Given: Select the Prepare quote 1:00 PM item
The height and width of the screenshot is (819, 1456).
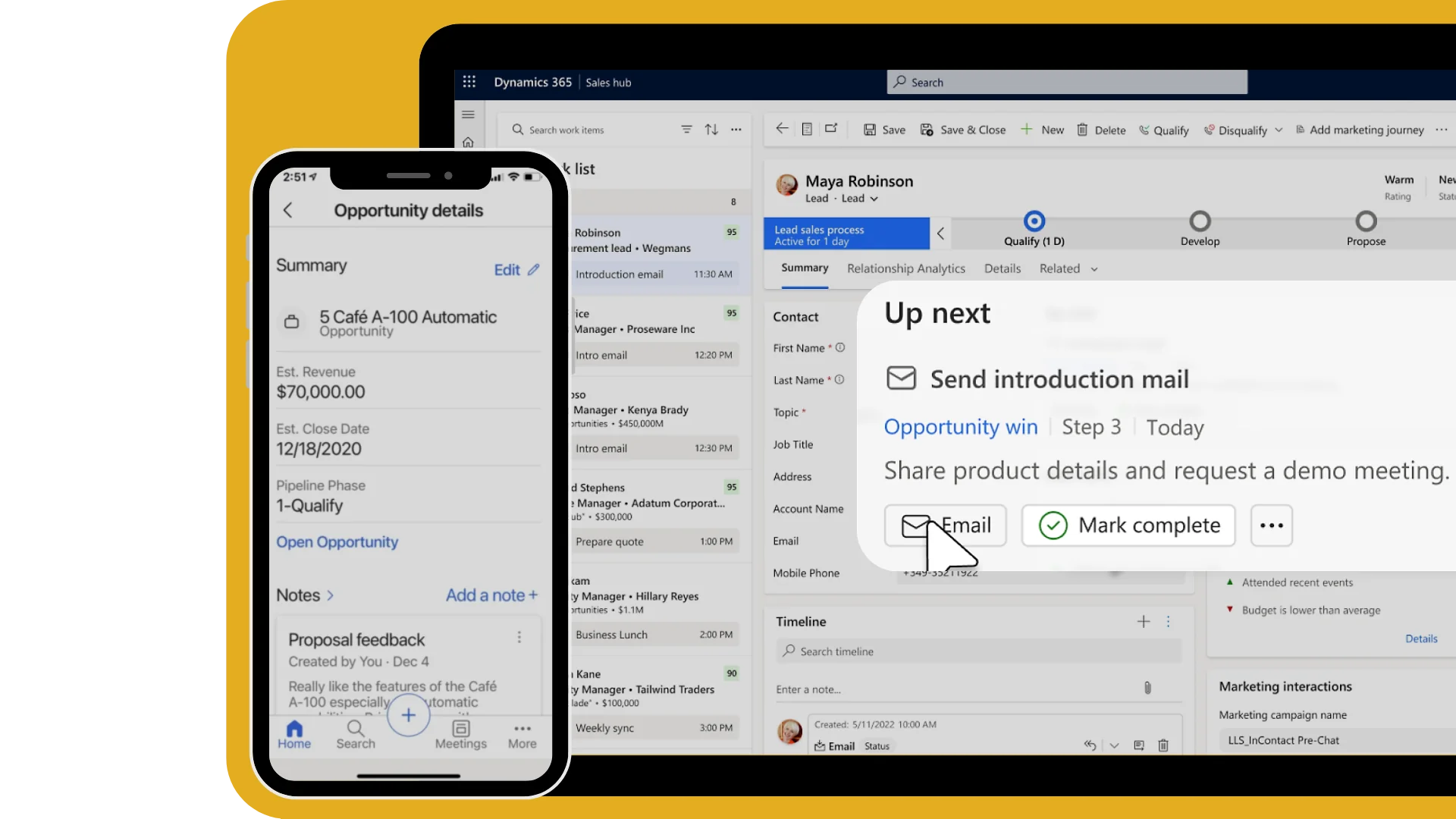Looking at the screenshot, I should [657, 541].
